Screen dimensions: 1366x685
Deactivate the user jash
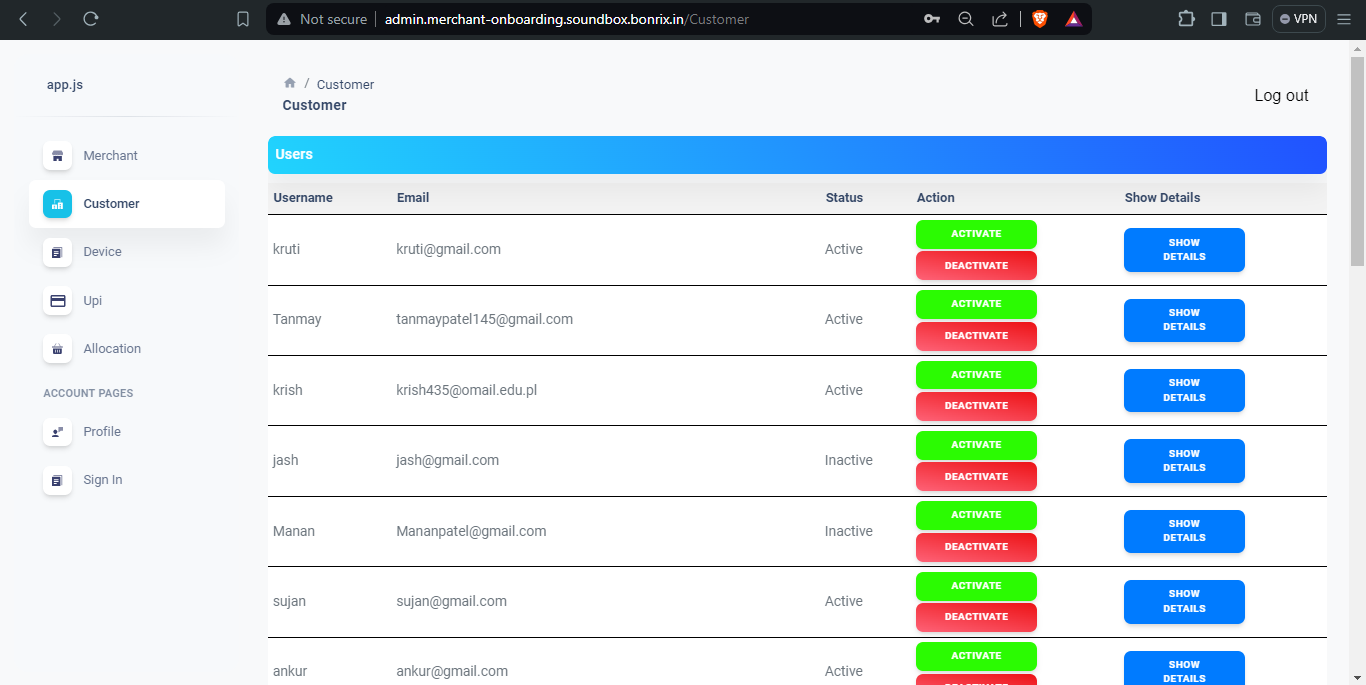(x=976, y=476)
